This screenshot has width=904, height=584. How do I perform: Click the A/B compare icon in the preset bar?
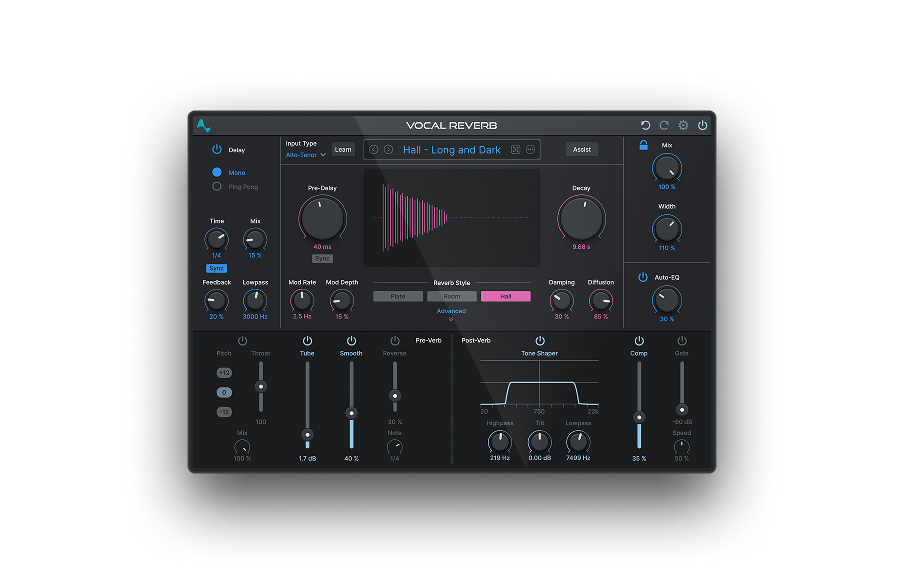pos(515,149)
